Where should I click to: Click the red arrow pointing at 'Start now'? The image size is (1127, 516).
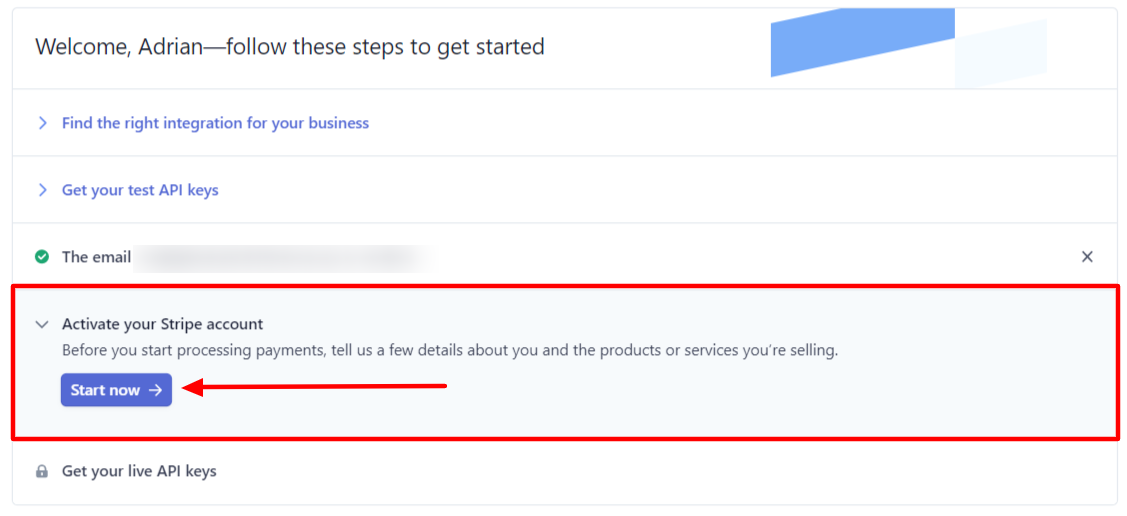tap(320, 387)
